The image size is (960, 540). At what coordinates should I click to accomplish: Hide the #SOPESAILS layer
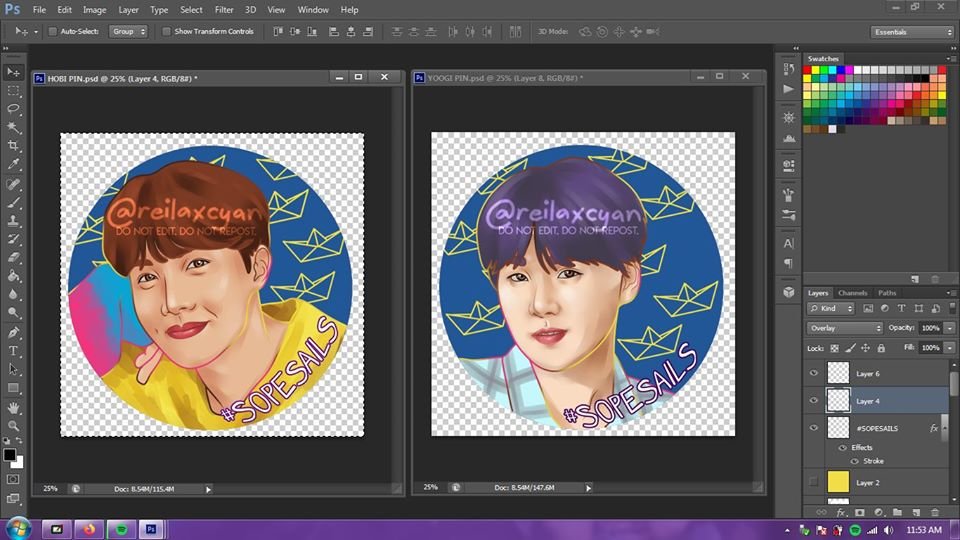814,428
